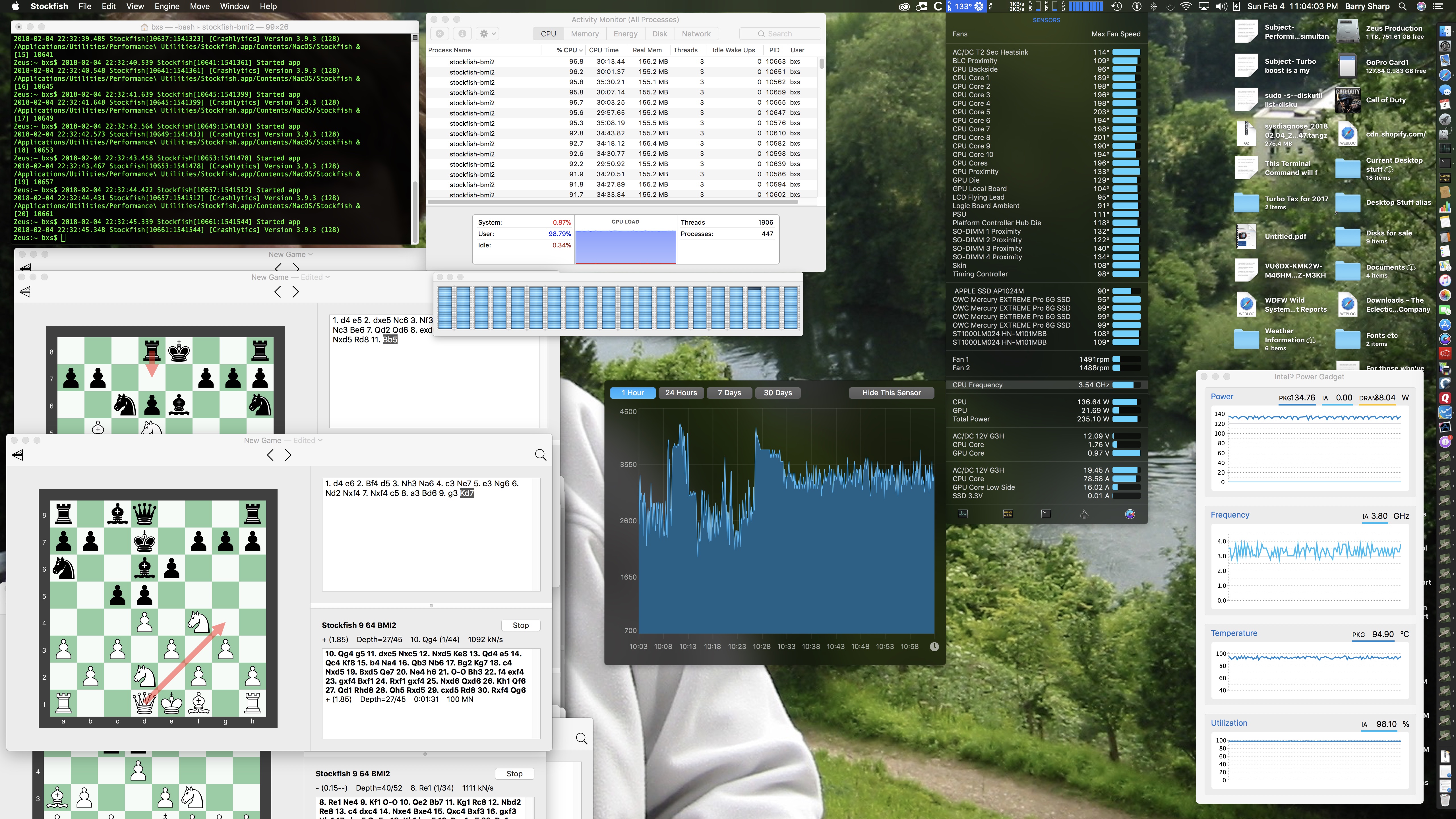Go to next move in front Stockfish window
Screen dimensions: 1456x819
(x=288, y=455)
